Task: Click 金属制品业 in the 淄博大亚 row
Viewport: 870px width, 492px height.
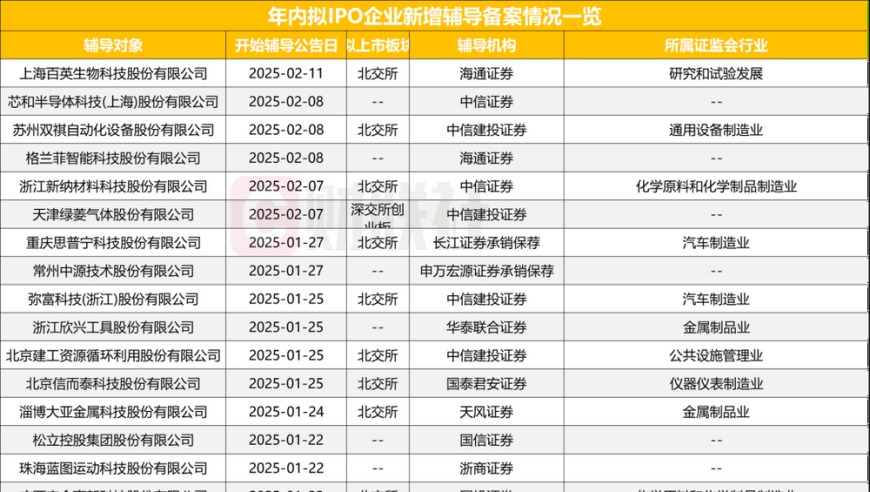Action: click(x=716, y=413)
